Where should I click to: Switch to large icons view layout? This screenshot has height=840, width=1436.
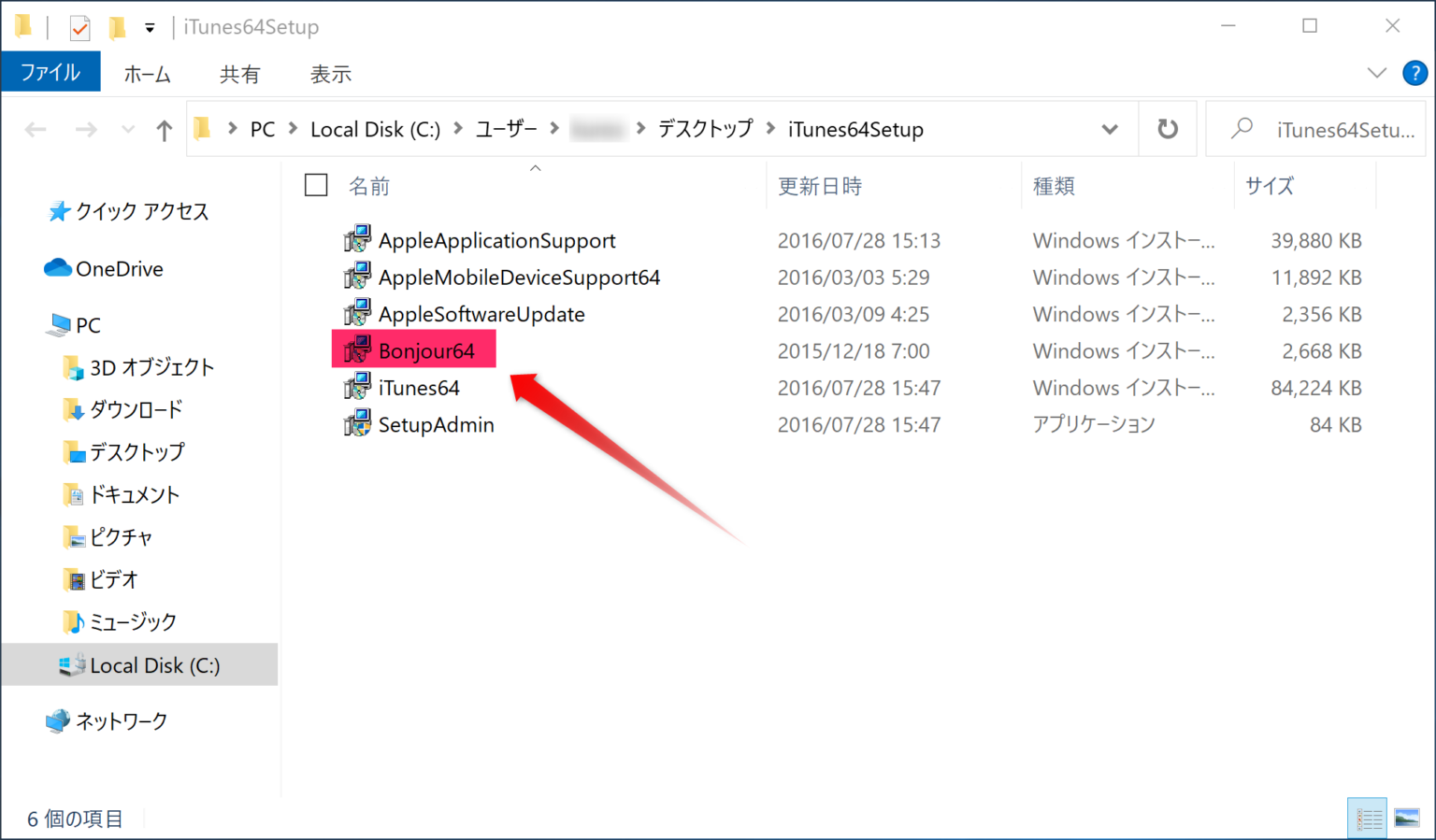point(1407,819)
